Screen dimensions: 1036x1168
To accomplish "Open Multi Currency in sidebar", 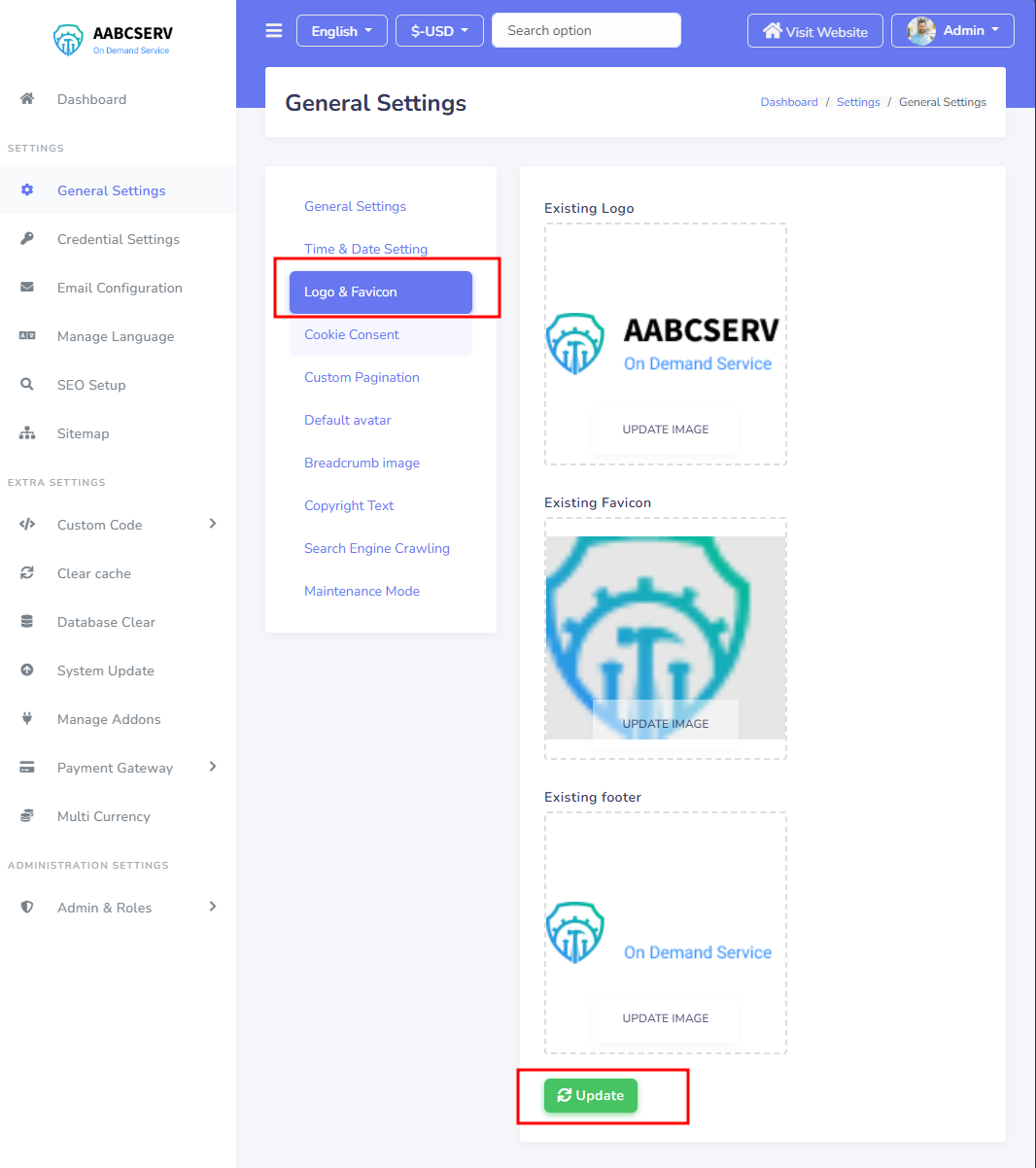I will click(x=118, y=816).
